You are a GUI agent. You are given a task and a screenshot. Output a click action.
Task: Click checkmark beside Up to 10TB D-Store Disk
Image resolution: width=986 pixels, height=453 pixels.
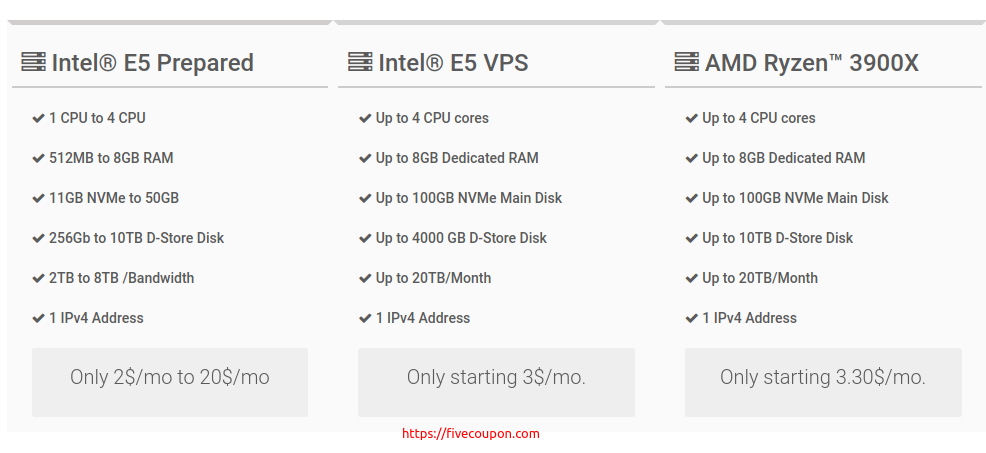point(692,238)
